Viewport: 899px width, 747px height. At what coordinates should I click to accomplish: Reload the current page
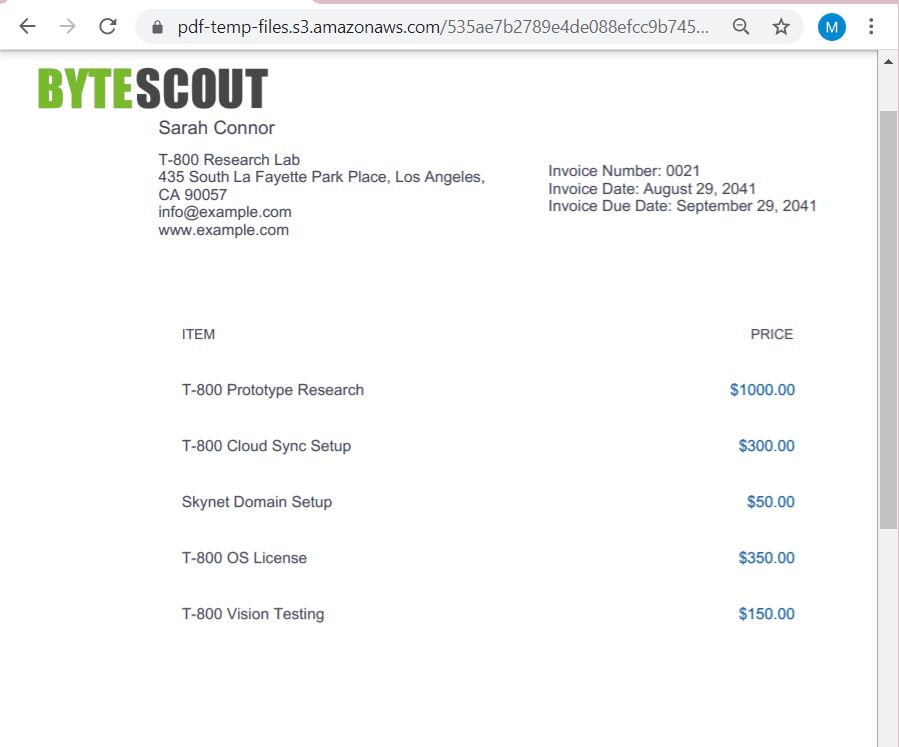(x=107, y=27)
